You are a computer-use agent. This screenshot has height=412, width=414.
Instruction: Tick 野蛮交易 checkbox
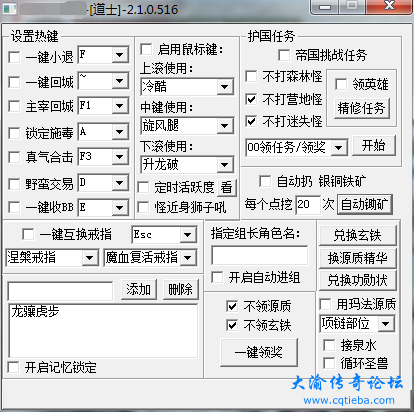point(14,184)
